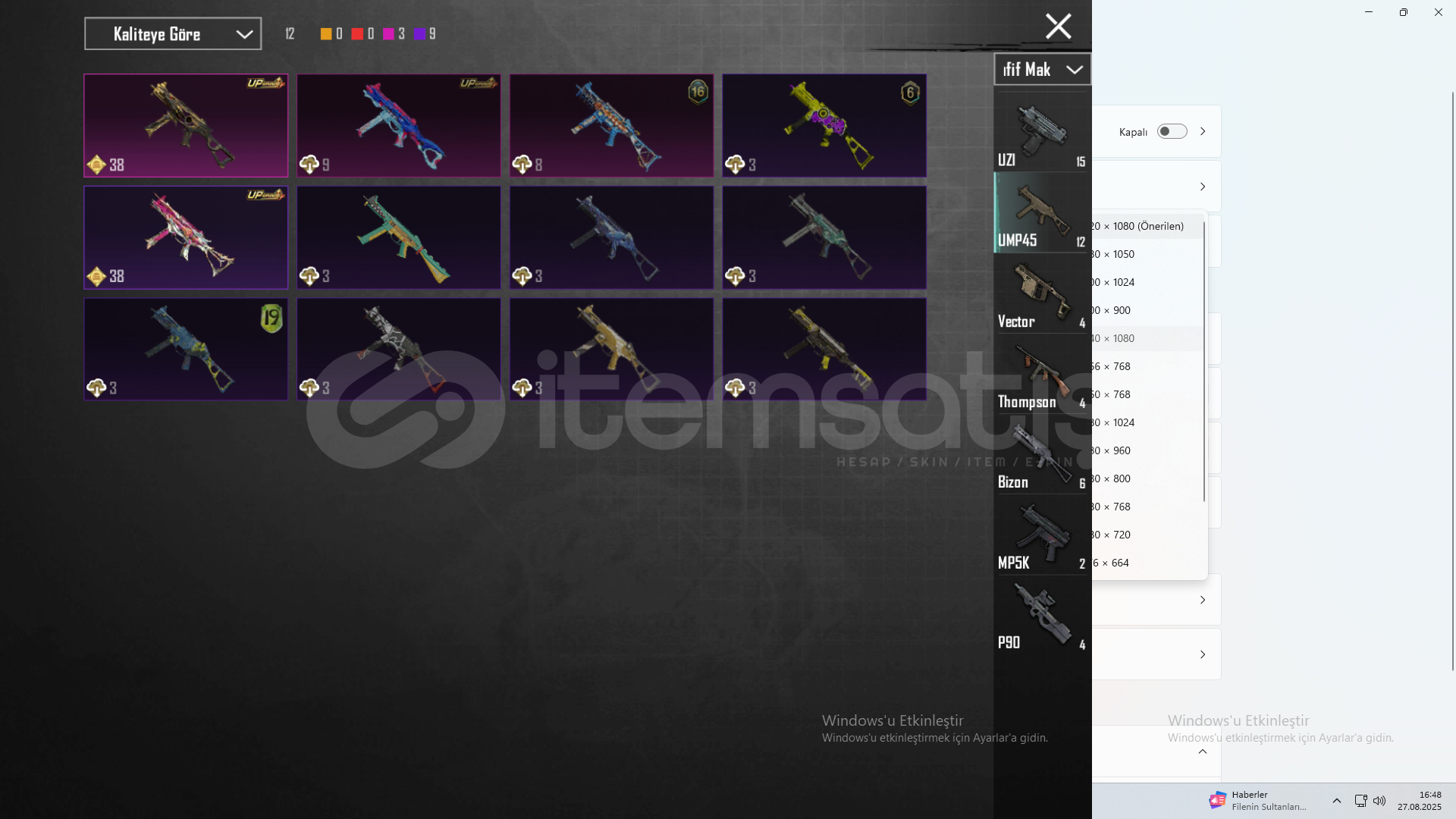Choose the × 800 resolution option
This screenshot has height=819, width=1456.
coord(1147,479)
